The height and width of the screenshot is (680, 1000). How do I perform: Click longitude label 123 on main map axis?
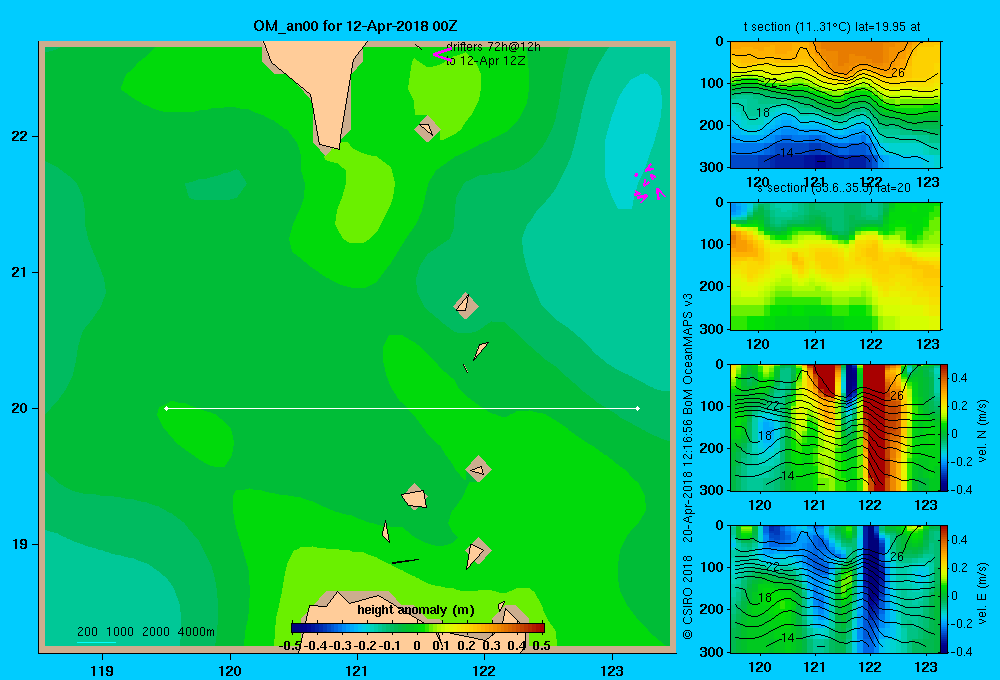pos(612,670)
